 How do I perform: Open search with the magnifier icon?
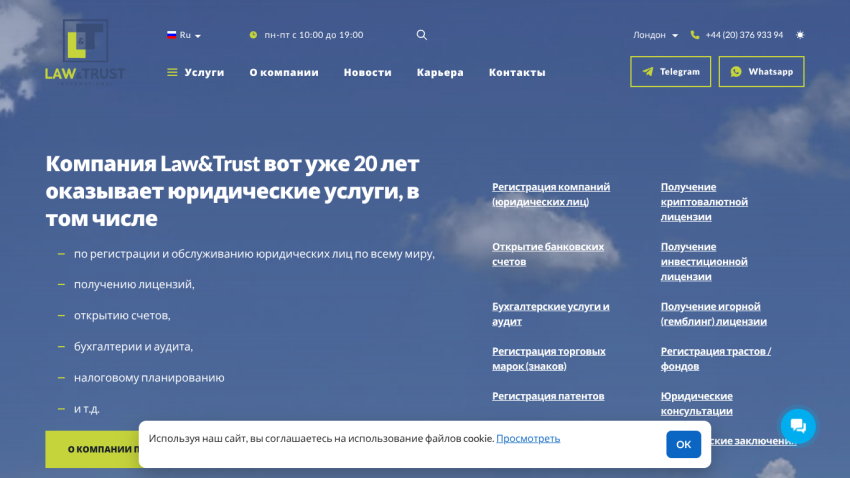point(422,35)
